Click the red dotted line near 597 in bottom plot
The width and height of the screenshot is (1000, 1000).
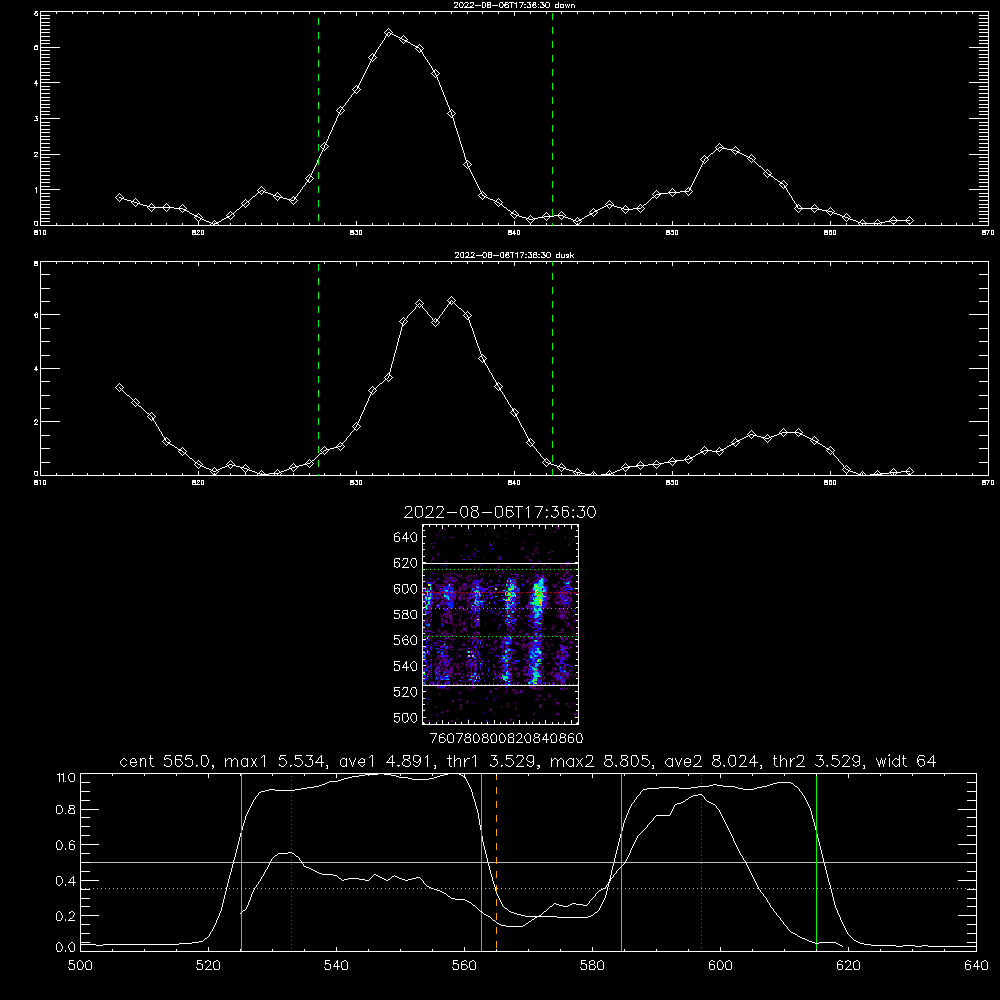tap(702, 862)
